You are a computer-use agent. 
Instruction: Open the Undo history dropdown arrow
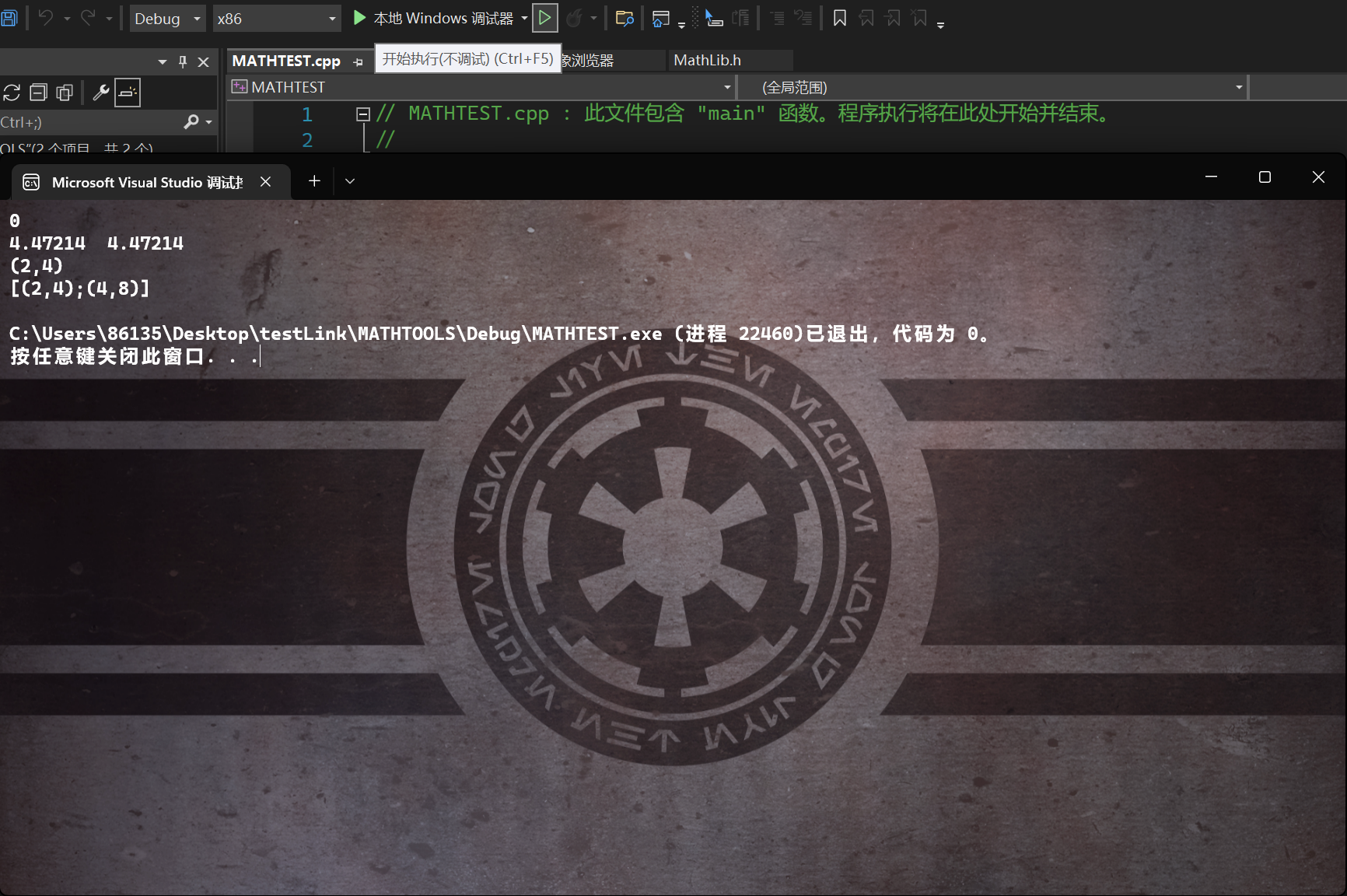tap(67, 19)
